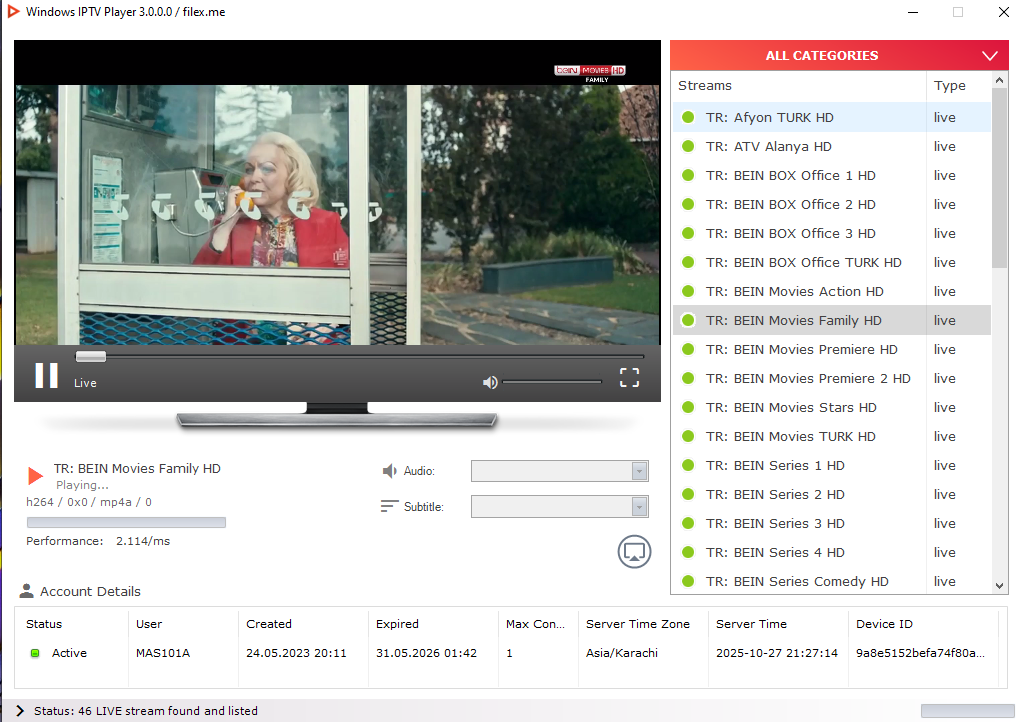1026x725 pixels.
Task: Click the video seek bar handle
Action: coord(91,357)
